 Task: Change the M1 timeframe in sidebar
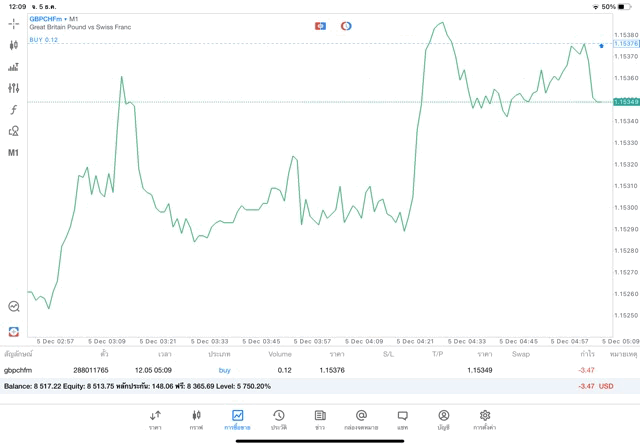coord(13,153)
